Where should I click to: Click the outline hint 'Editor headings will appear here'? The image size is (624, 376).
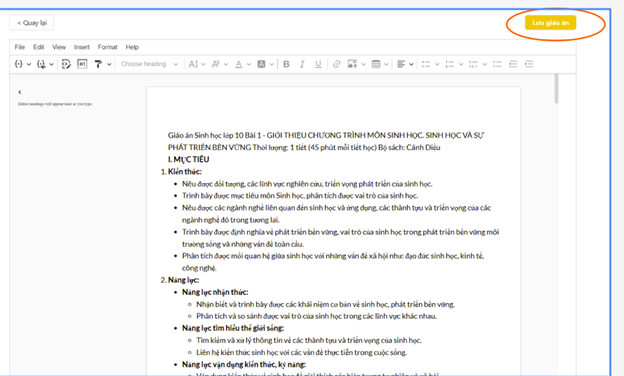click(55, 104)
